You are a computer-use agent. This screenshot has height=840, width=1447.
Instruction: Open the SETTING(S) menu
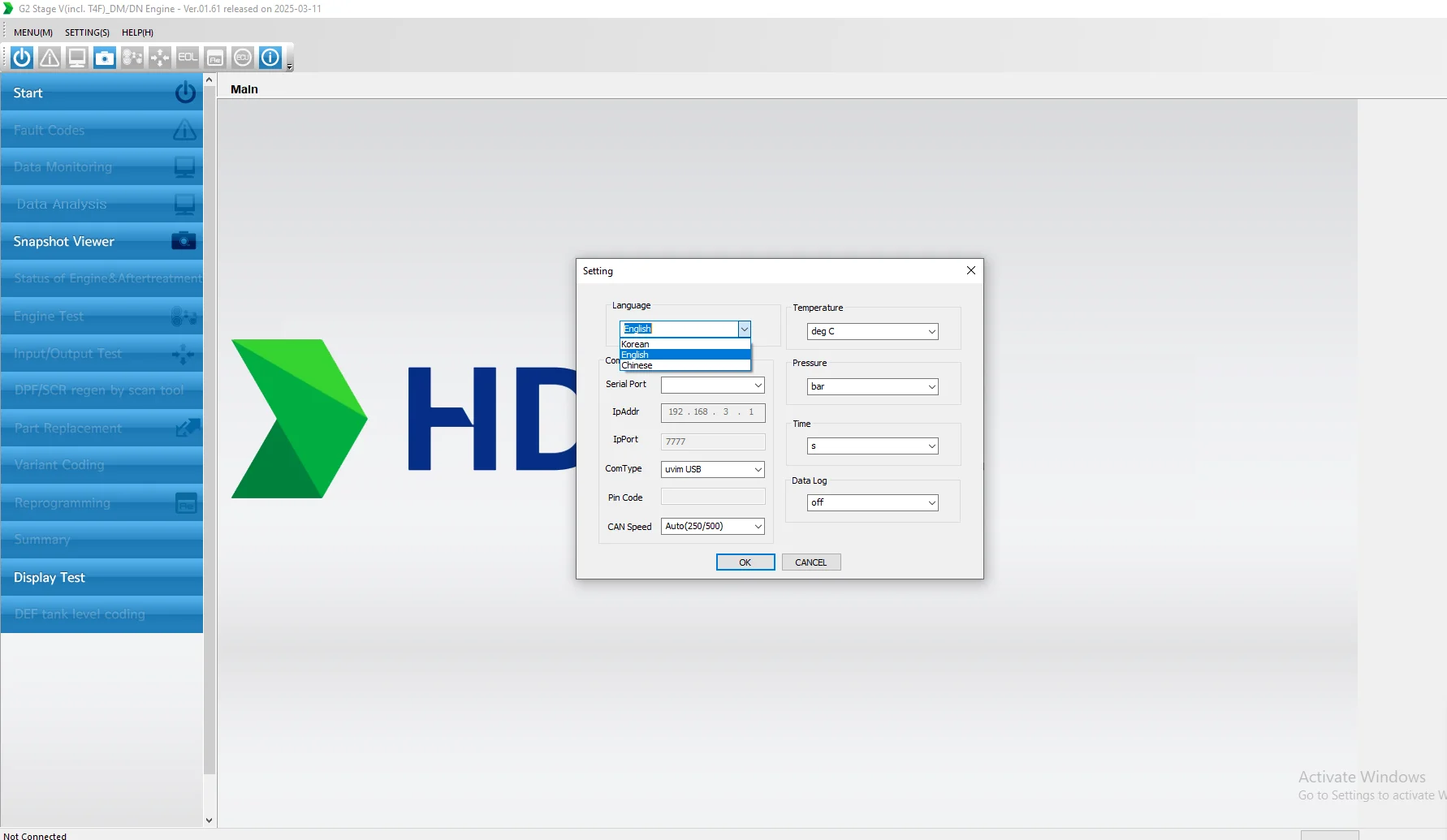click(x=87, y=32)
